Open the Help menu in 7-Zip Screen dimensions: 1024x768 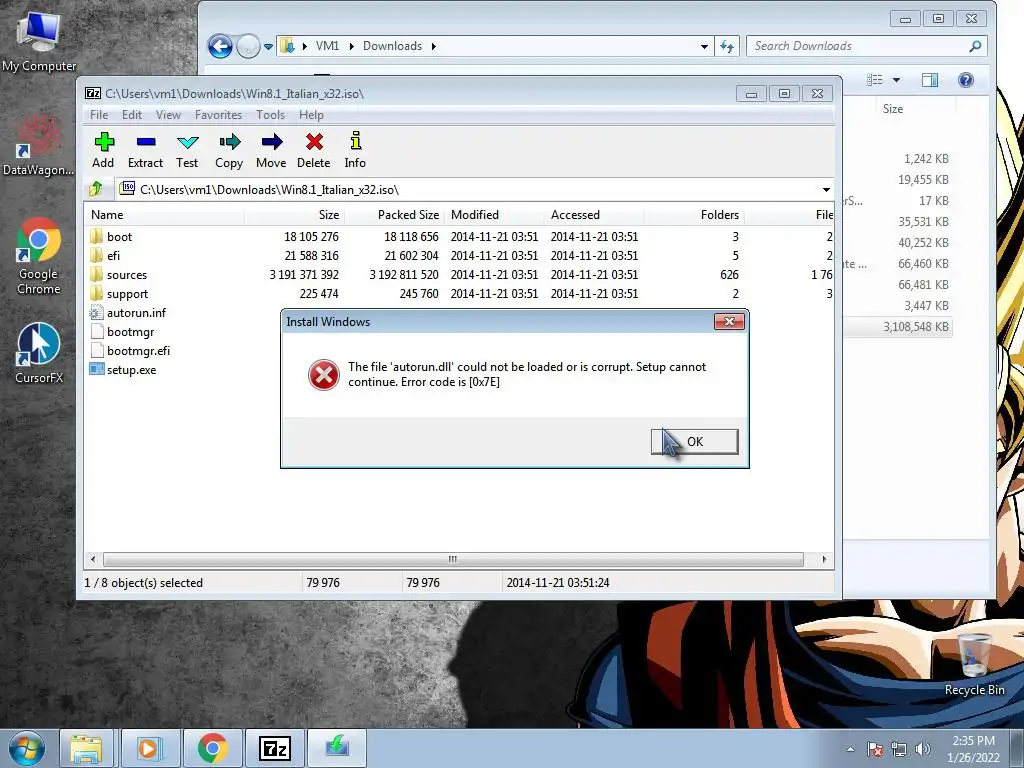coord(312,115)
